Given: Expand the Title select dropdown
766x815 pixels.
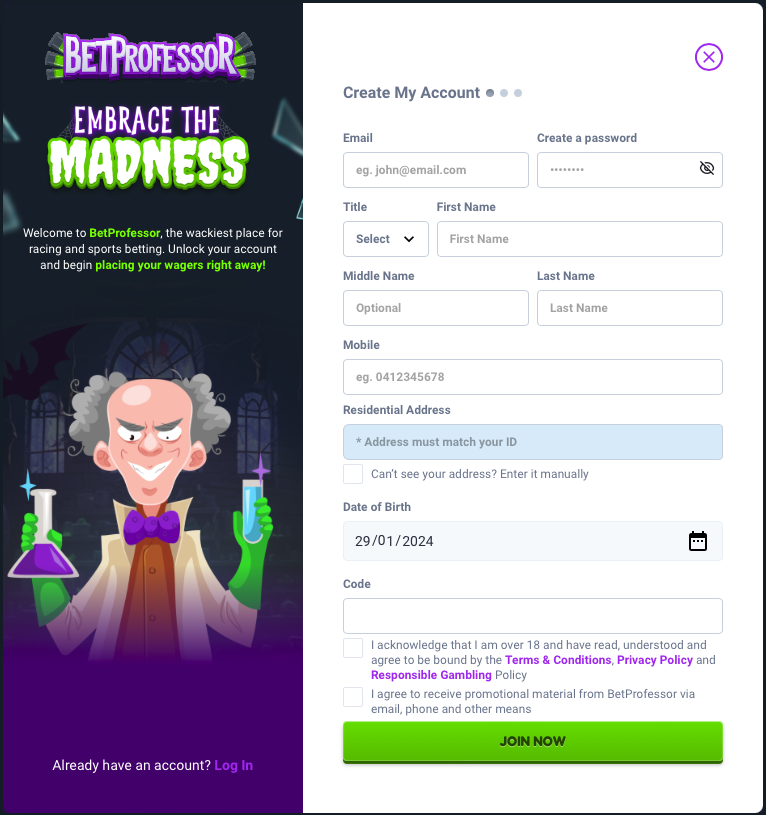Looking at the screenshot, I should [x=386, y=239].
